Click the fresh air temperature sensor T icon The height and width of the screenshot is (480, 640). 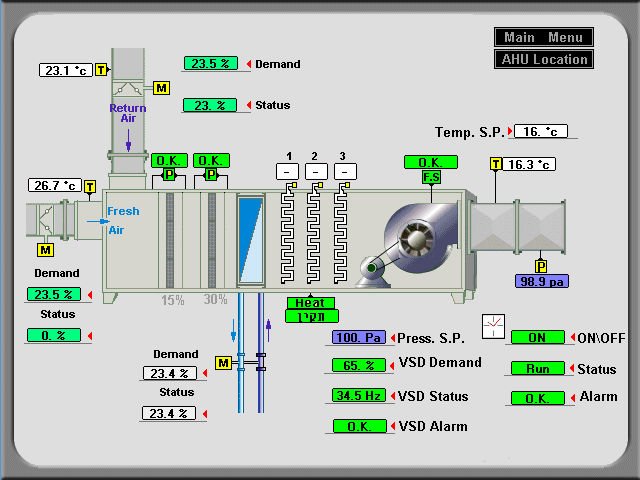[x=90, y=187]
